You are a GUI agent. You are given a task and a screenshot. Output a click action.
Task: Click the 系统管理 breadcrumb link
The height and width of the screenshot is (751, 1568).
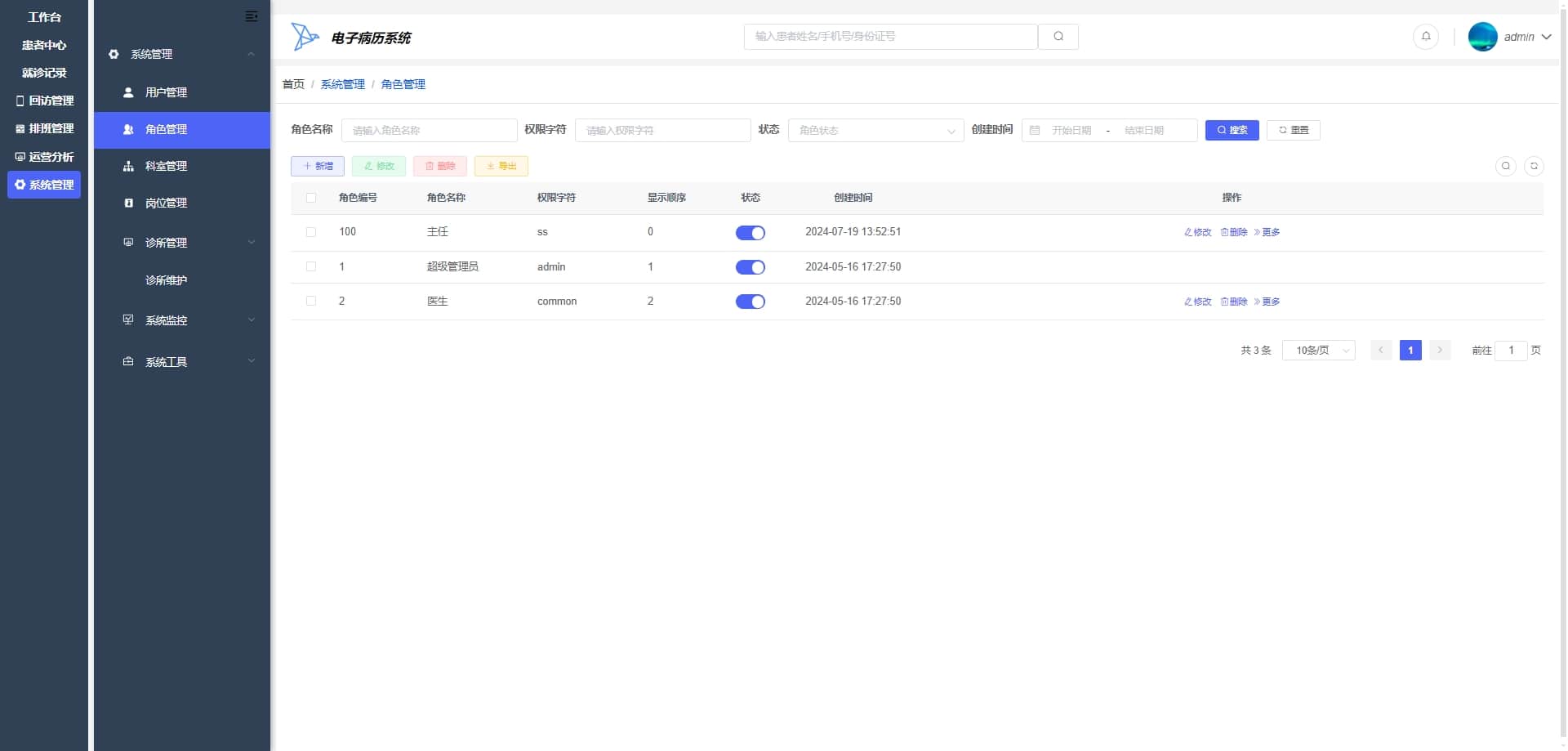(343, 85)
